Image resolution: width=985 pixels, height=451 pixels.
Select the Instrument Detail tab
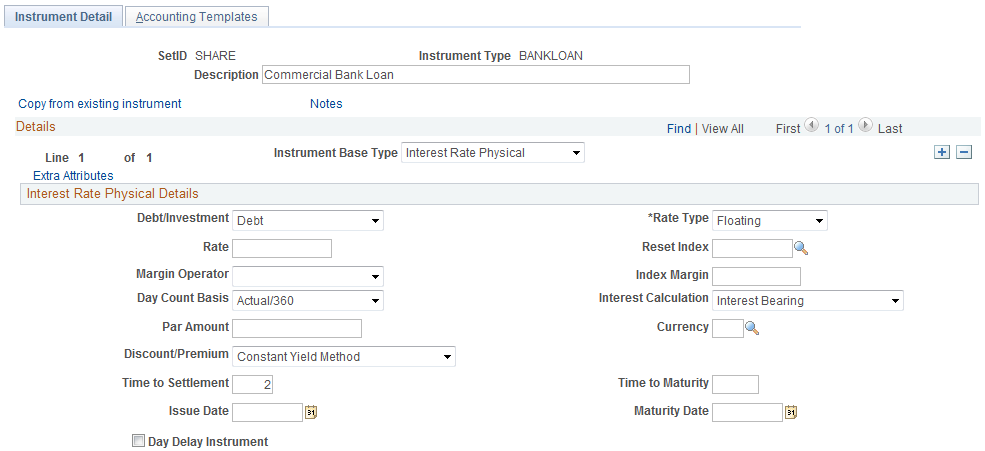pos(63,17)
